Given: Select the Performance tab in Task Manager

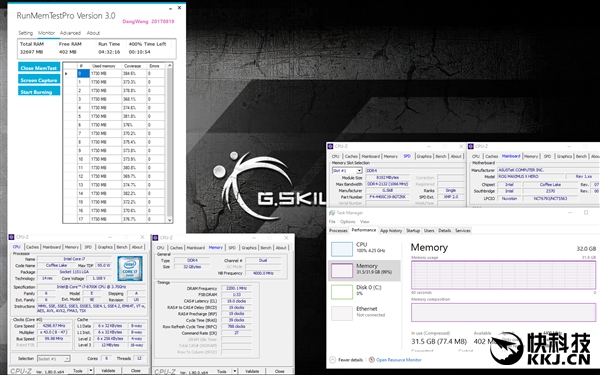Looking at the screenshot, I should click(x=364, y=230).
